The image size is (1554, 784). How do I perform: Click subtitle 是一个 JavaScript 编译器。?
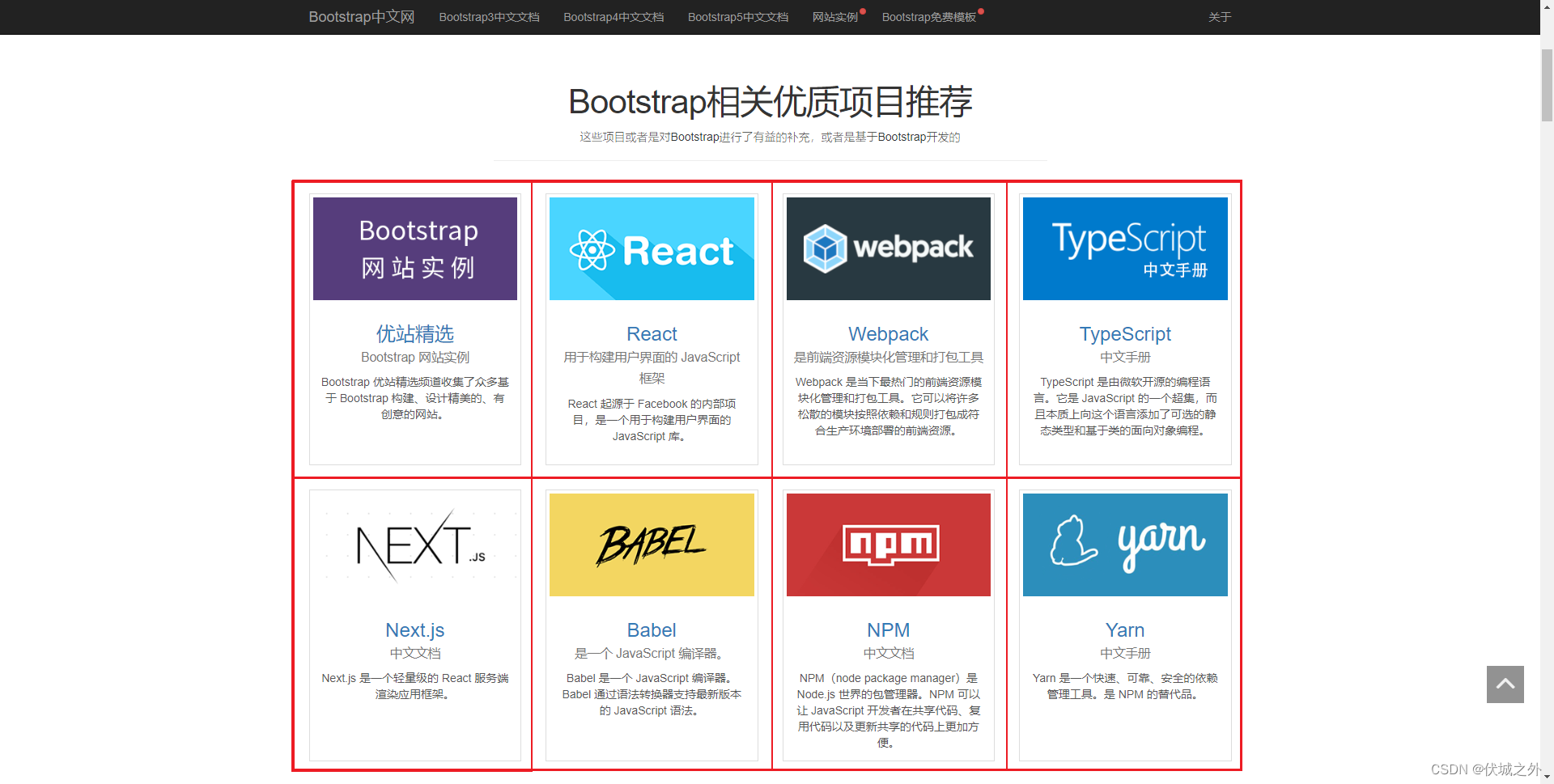coord(652,653)
